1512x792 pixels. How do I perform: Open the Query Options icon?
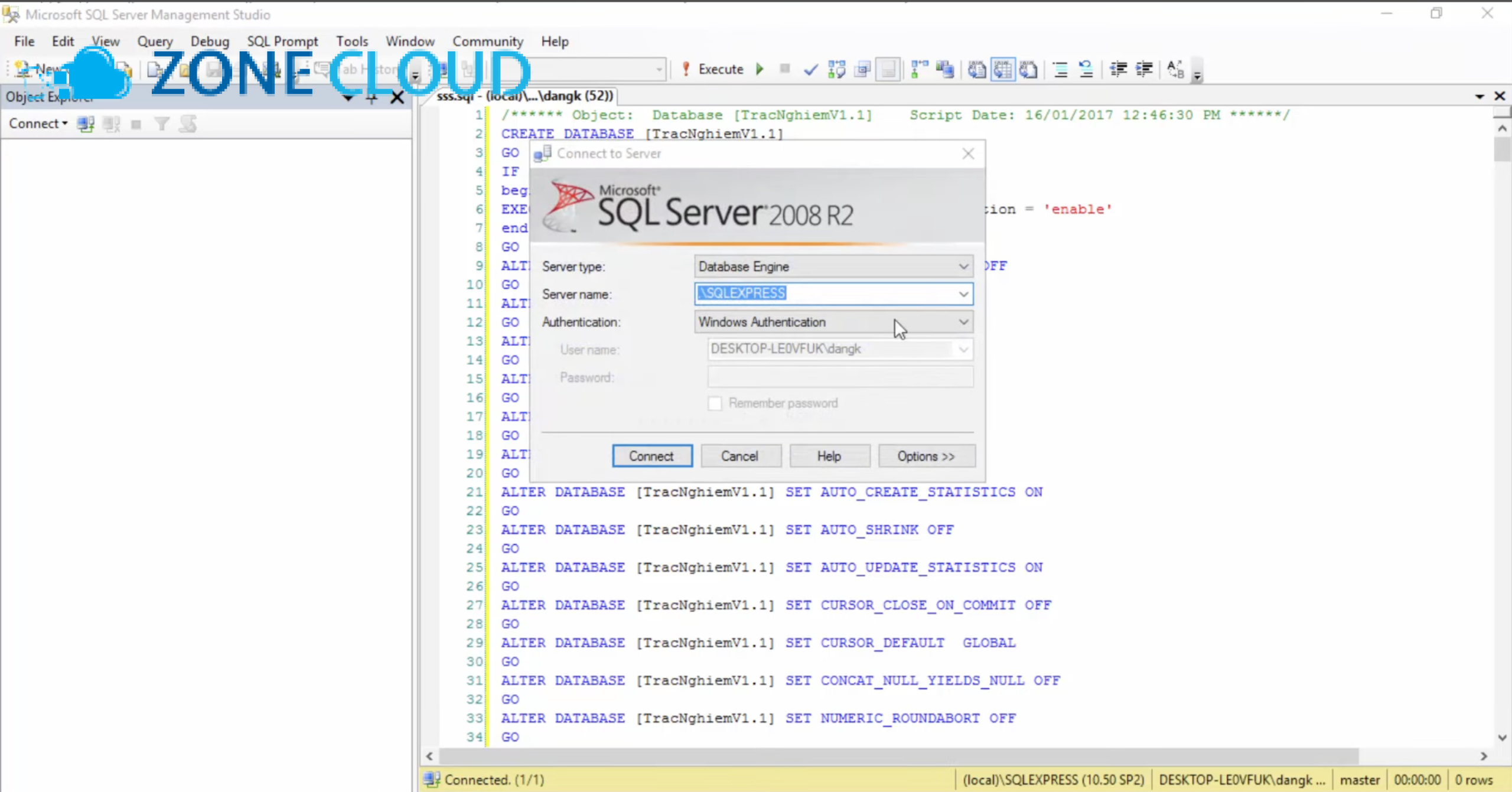pyautogui.click(x=863, y=70)
